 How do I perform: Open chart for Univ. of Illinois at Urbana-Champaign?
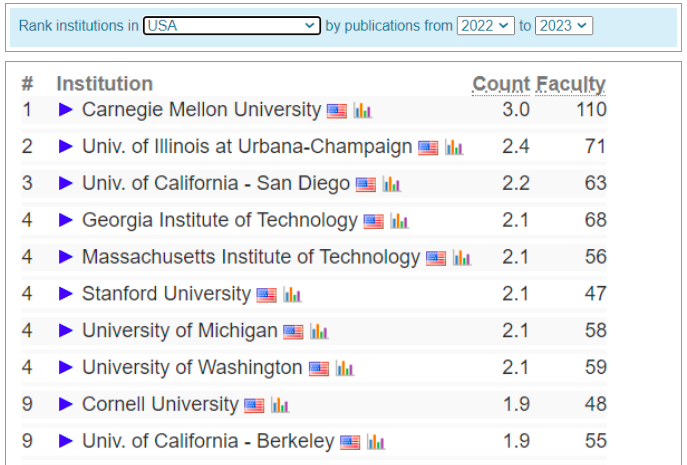[x=454, y=147]
